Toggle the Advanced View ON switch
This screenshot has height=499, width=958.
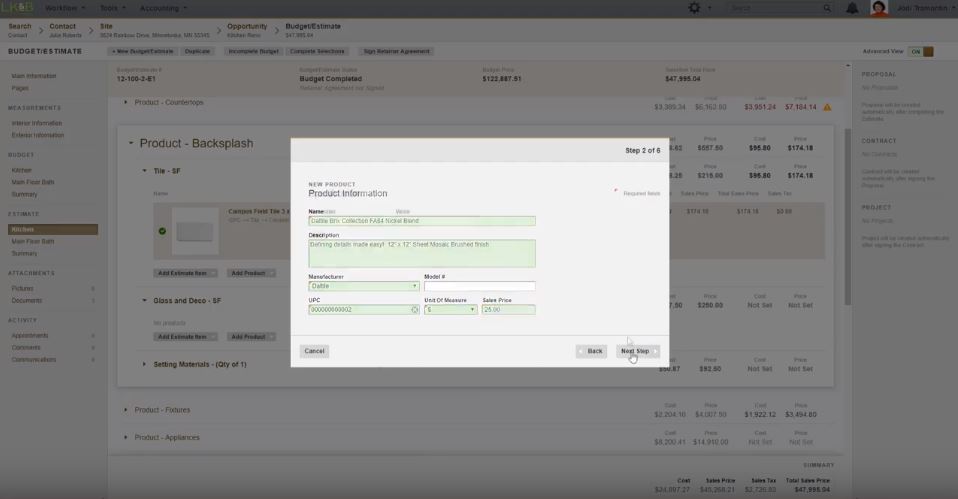point(921,51)
